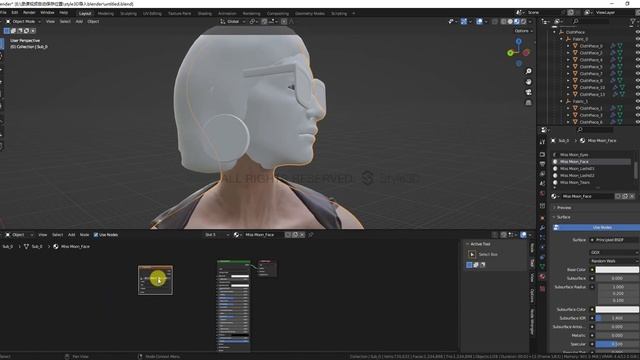The width and height of the screenshot is (640, 360).
Task: Click the blue Use Nodes button in Surface panel
Action: [x=596, y=227]
